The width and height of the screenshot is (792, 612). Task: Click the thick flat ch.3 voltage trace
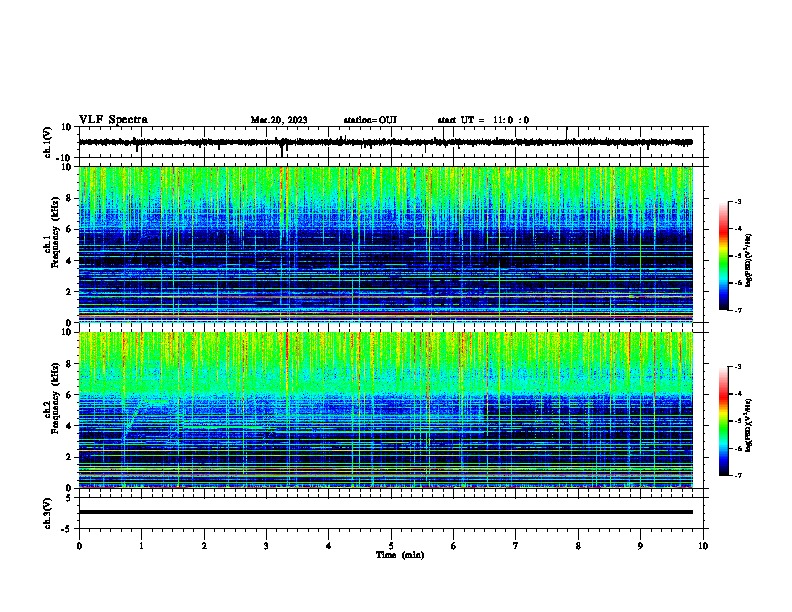pos(386,512)
